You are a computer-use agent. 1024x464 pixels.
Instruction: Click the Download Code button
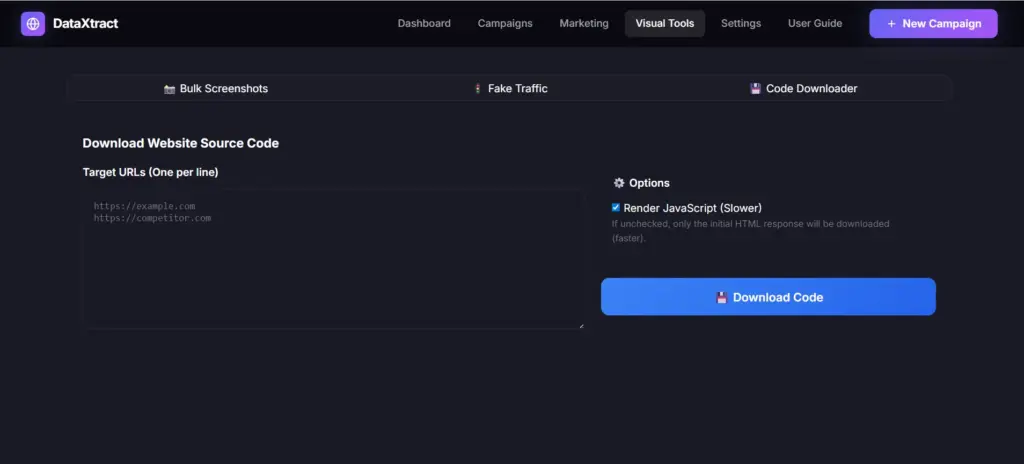pyautogui.click(x=768, y=297)
